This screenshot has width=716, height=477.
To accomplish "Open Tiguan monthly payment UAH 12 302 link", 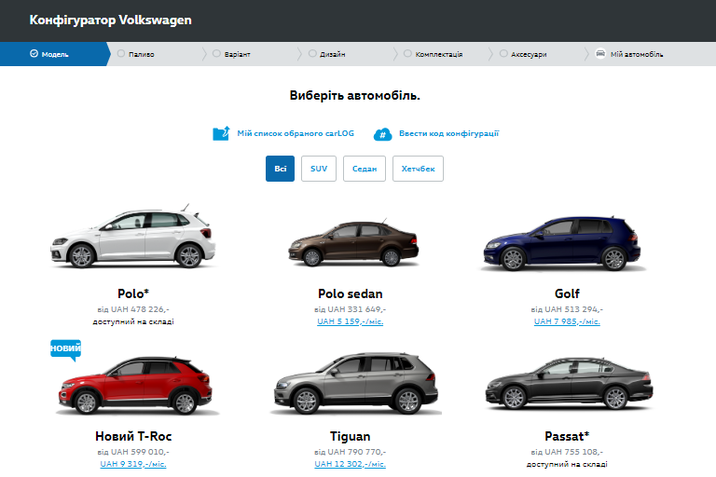I will click(350, 464).
